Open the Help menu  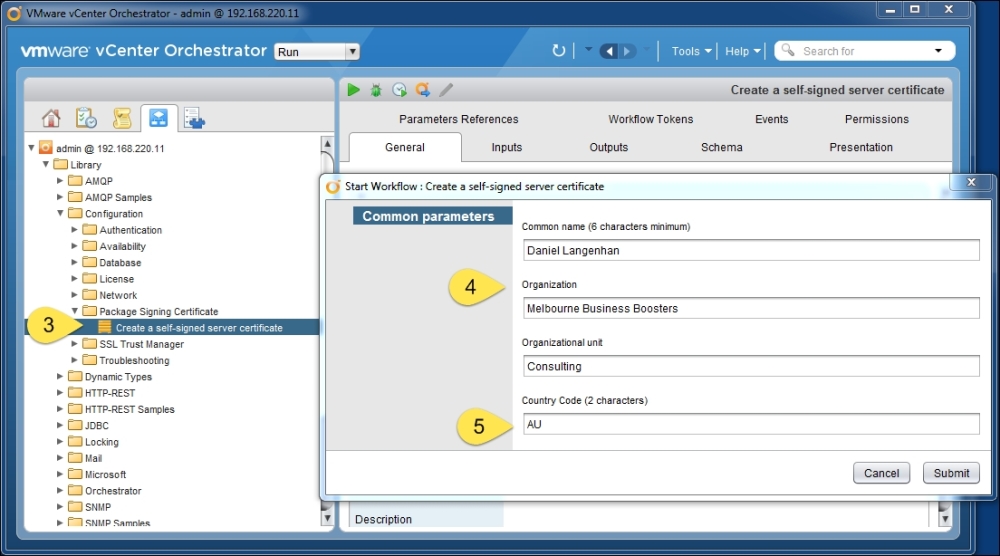[x=742, y=51]
